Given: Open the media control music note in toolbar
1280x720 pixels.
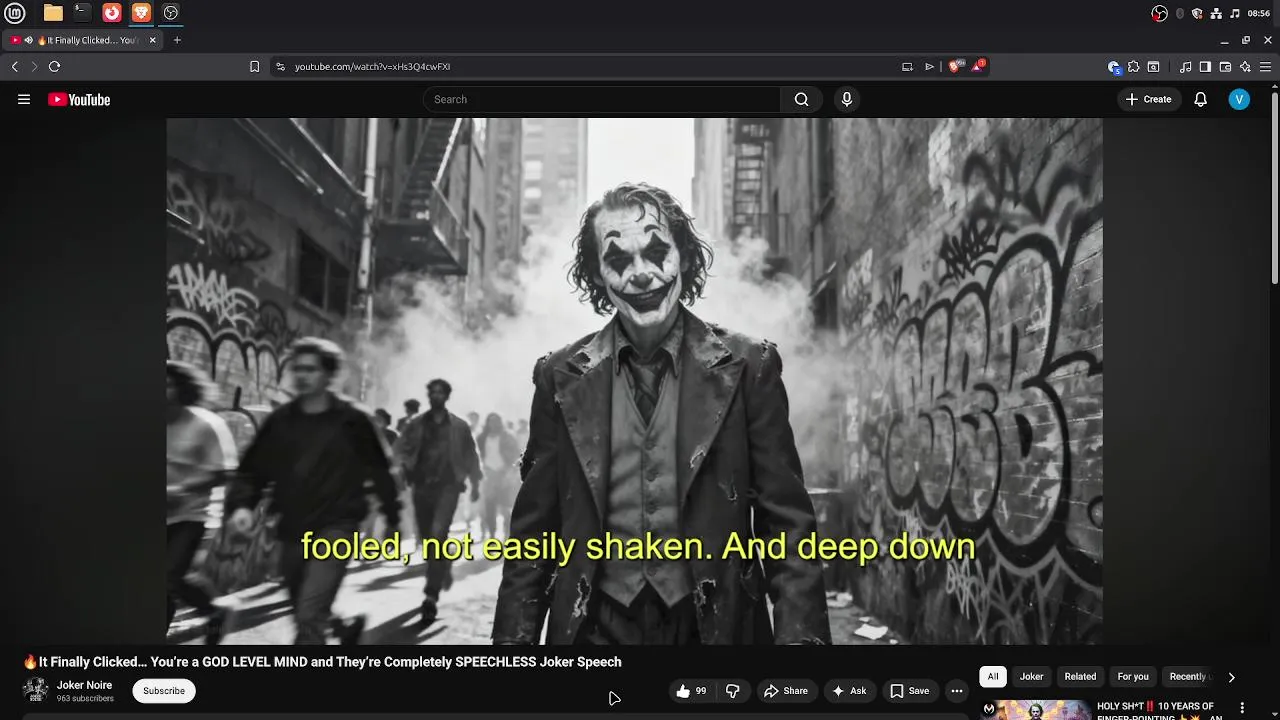Looking at the screenshot, I should coord(1185,67).
